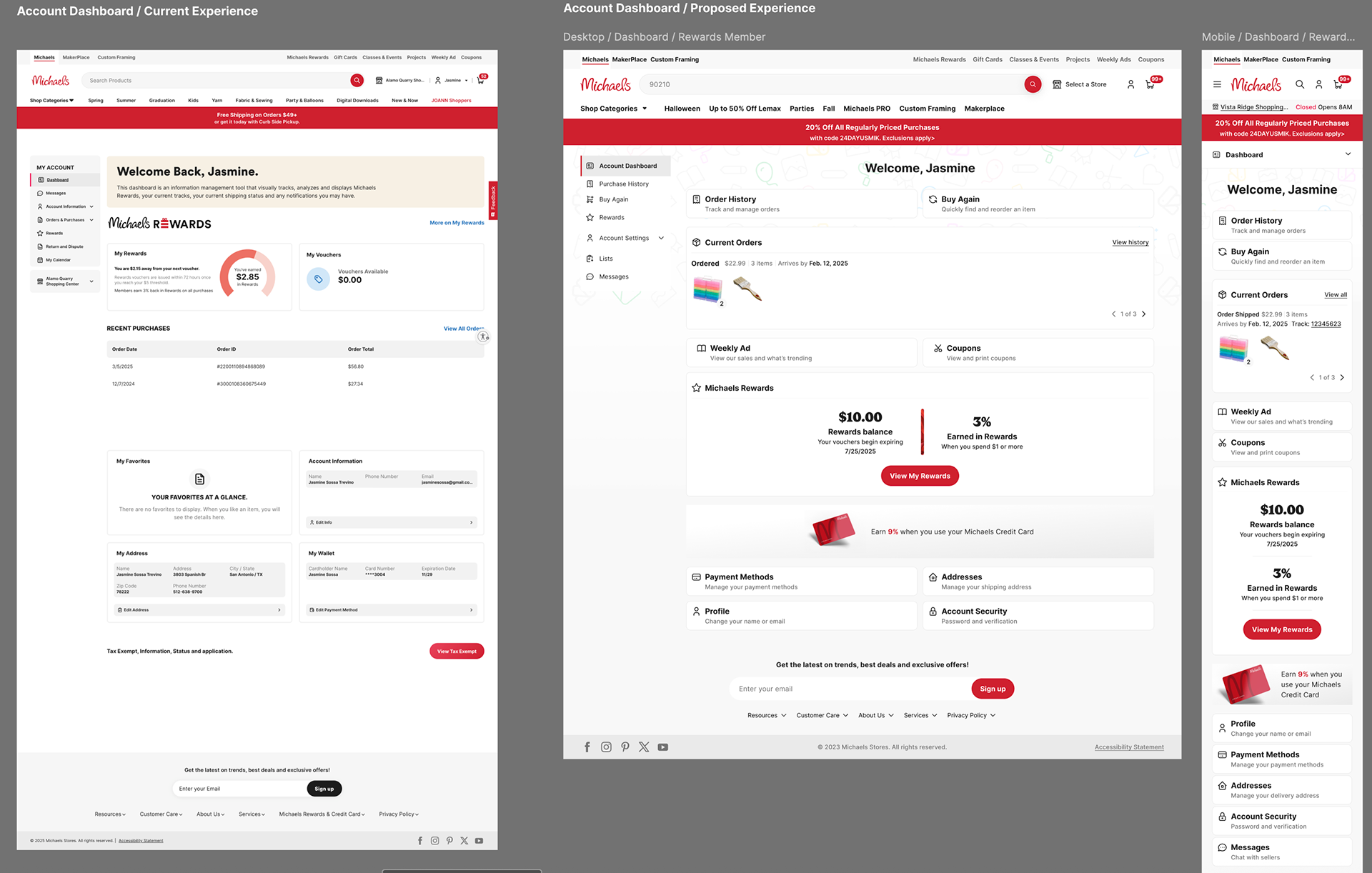Screen dimensions: 1372x873
Task: Click the favorites document icon in My Favorites
Action: 199,479
